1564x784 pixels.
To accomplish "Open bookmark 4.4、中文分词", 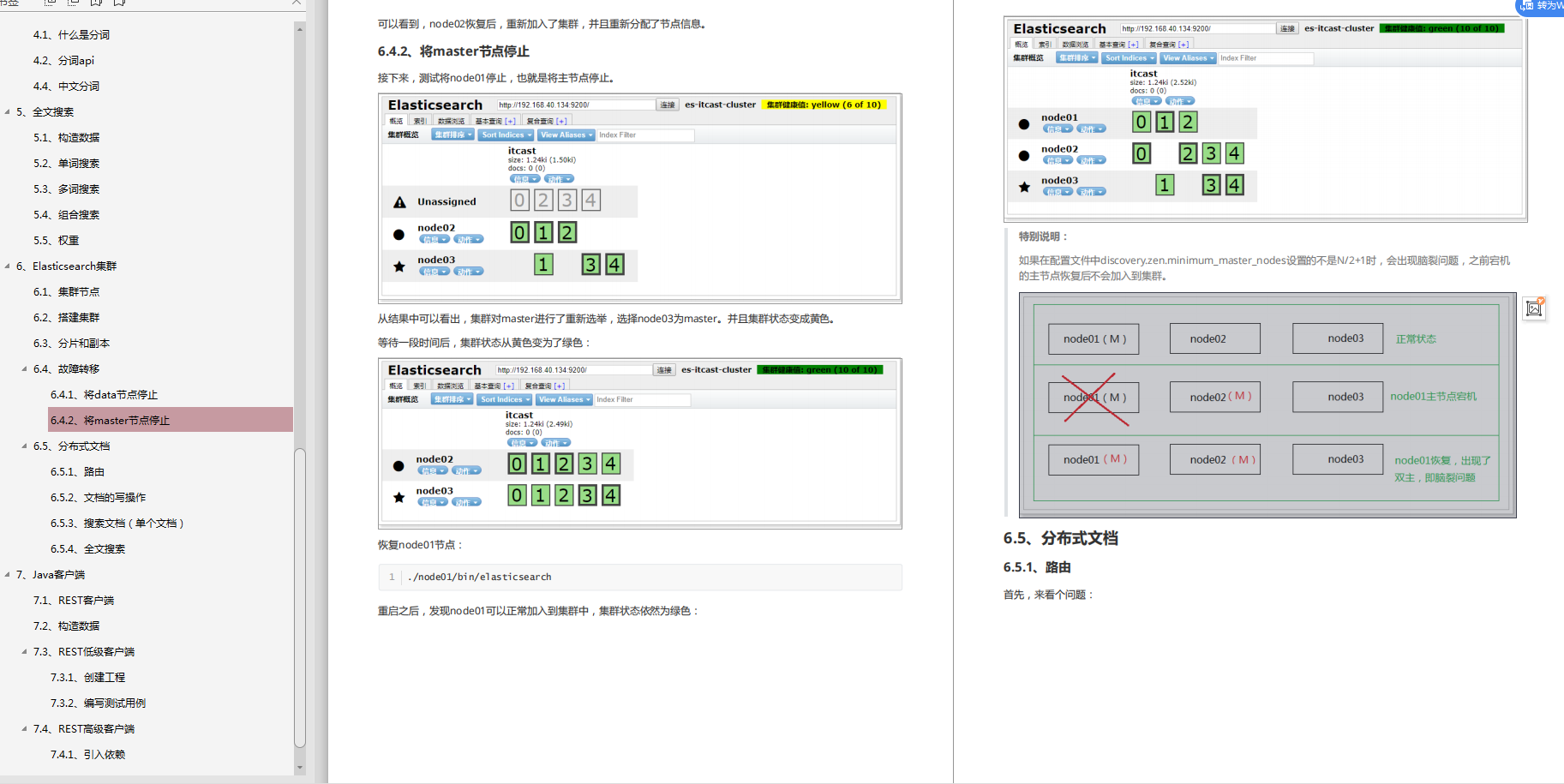I will (66, 87).
